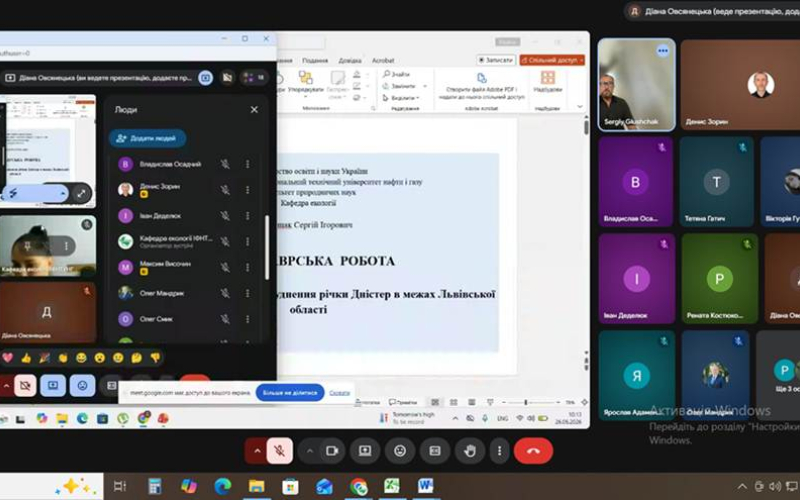Screen dimensions: 800x500
Task: Open more options on the Sergiy Glushchak video tile
Action: coord(663,51)
